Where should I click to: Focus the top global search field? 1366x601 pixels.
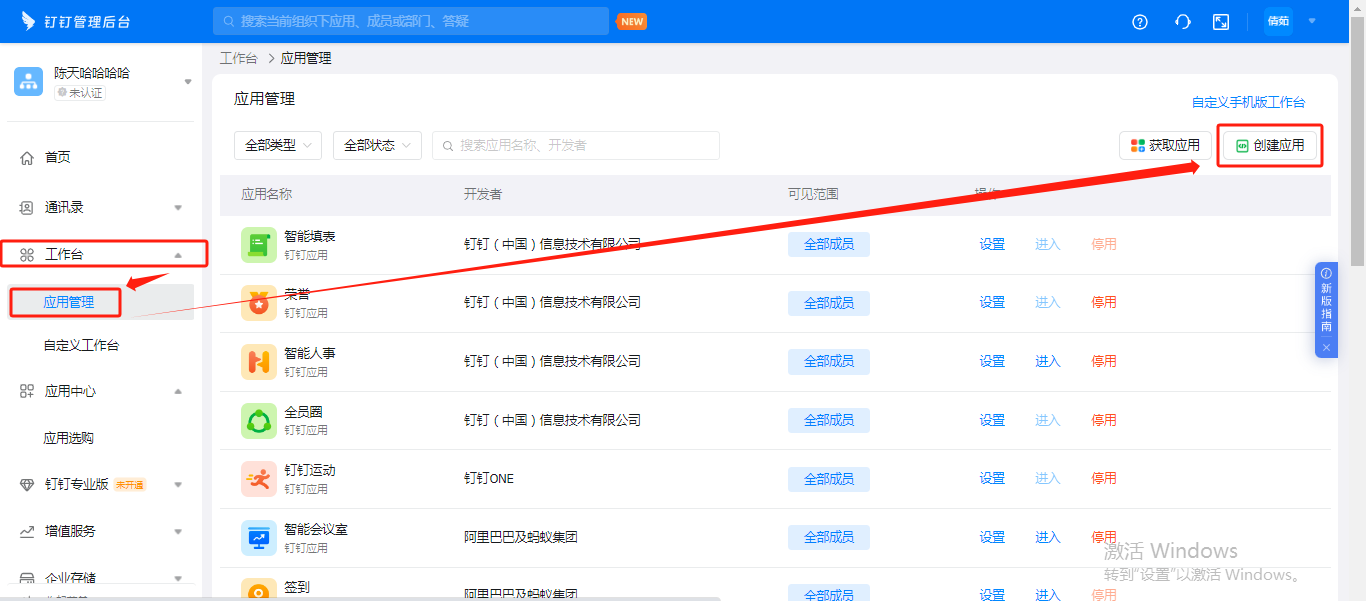tap(411, 21)
